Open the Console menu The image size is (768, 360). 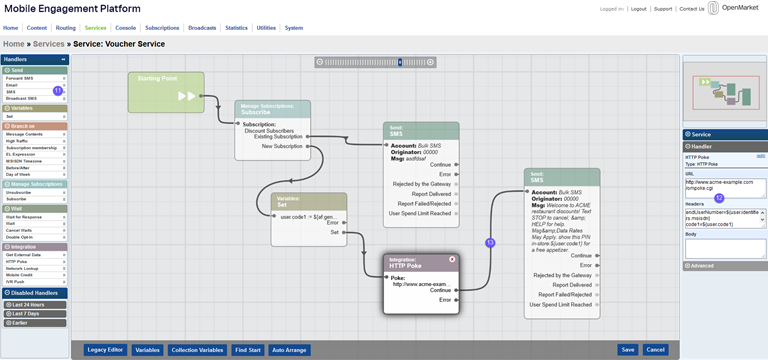[x=125, y=28]
